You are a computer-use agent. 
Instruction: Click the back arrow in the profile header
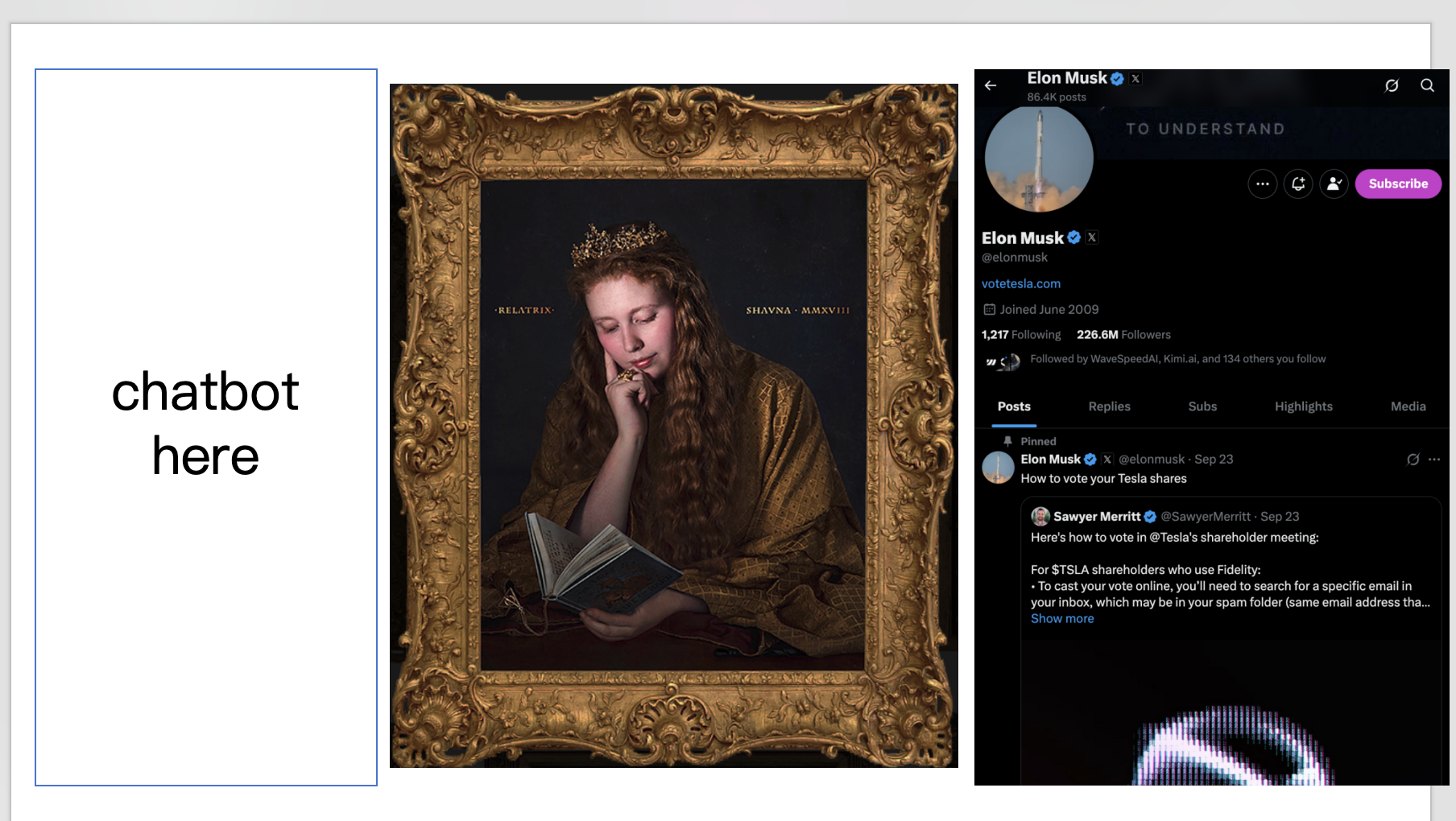[991, 85]
